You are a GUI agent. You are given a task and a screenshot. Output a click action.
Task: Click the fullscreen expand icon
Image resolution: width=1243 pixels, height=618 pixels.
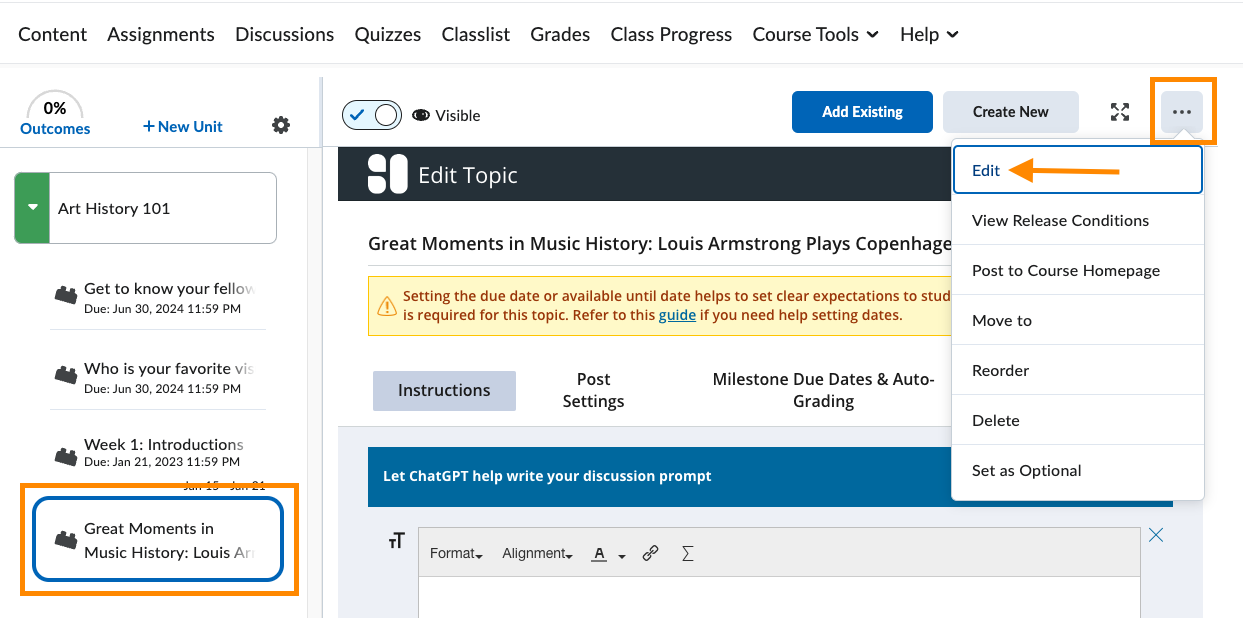tap(1120, 112)
